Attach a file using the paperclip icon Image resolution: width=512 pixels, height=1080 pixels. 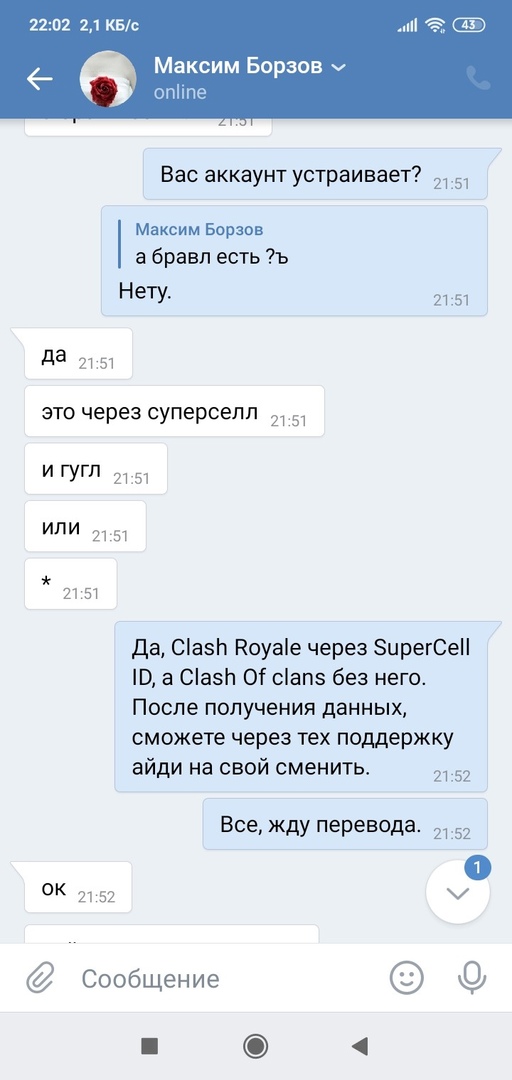point(41,978)
